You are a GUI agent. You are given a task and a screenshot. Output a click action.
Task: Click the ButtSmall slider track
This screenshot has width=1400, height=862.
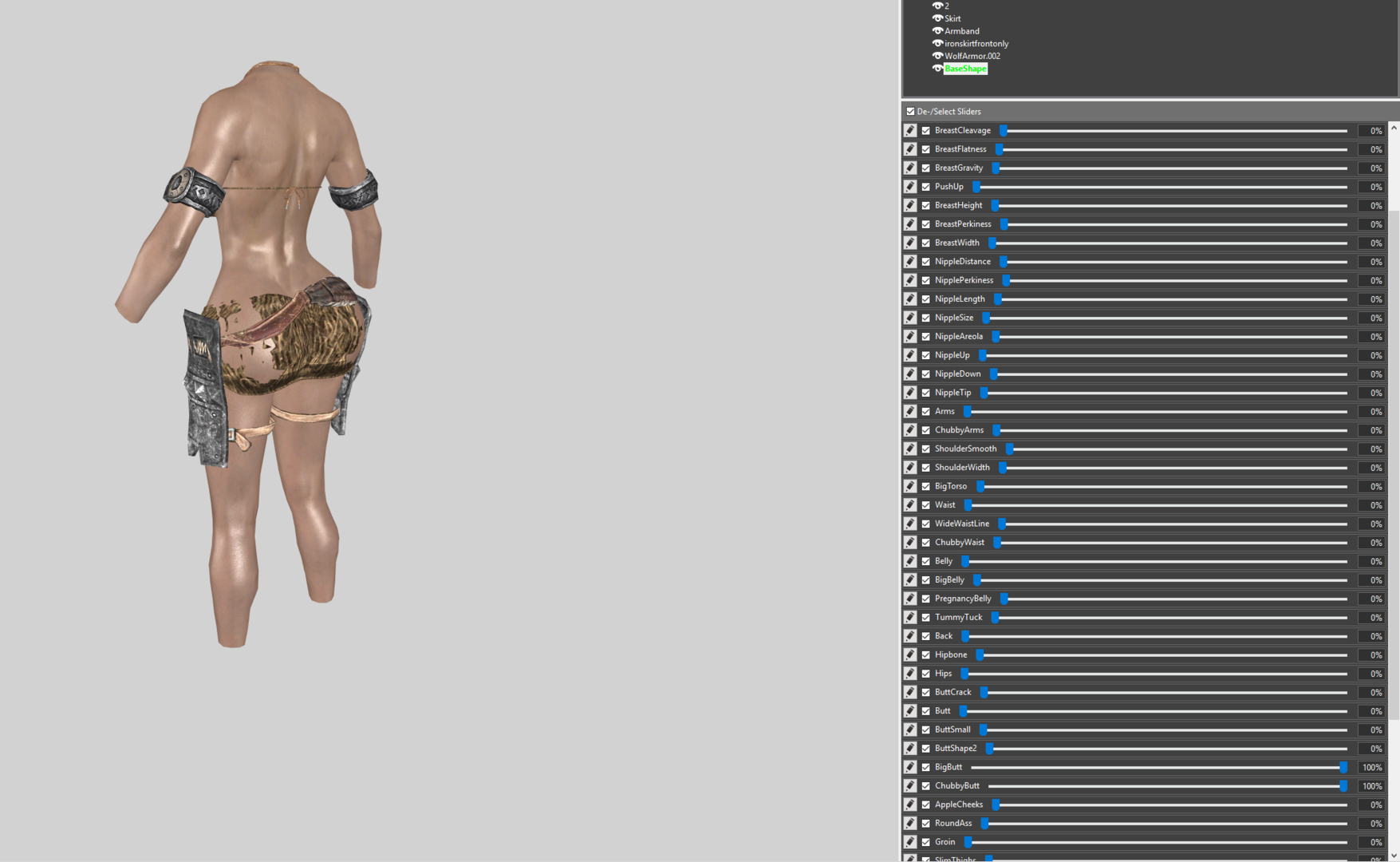point(1165,730)
